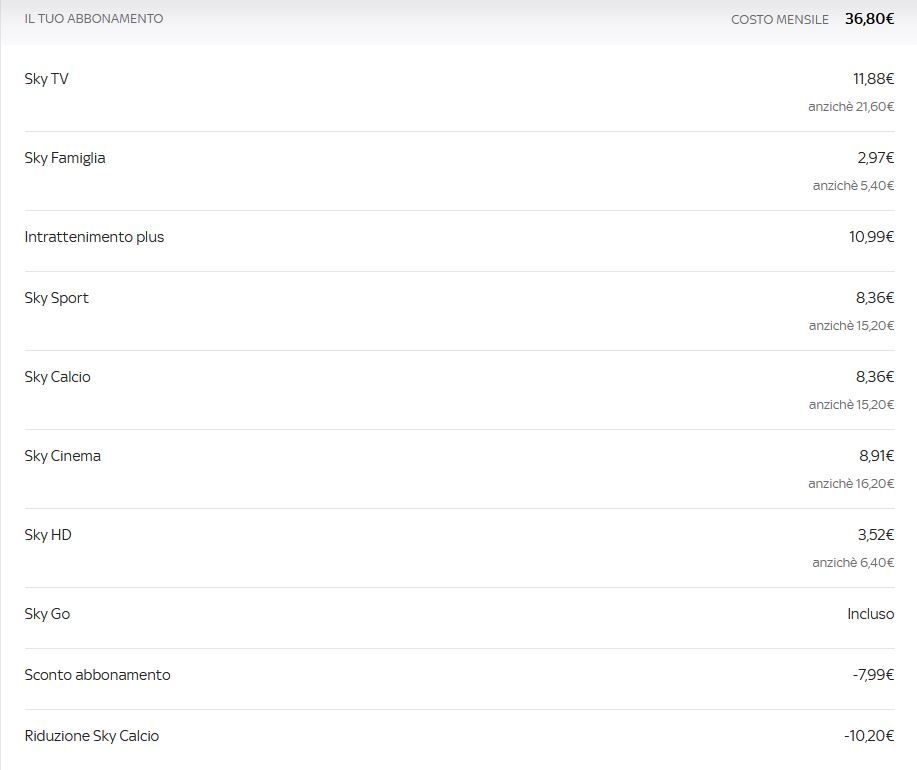Select the 'Riduzione Sky Calcio' label
Screen dimensions: 917x770
tap(92, 736)
